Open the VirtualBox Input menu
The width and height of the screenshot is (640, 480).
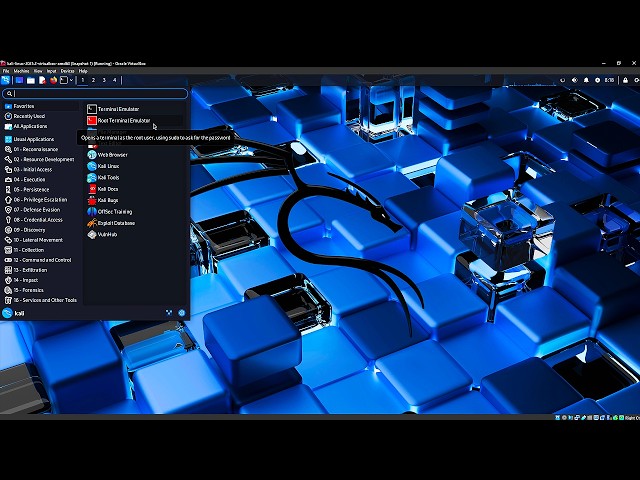coord(51,71)
